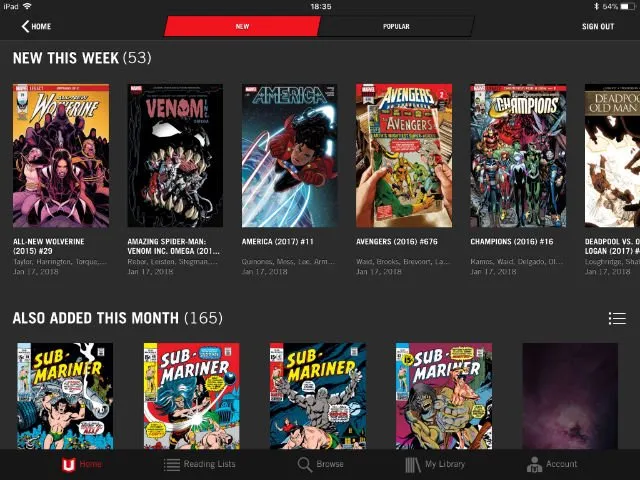Open My Library books icon
640x480 pixels.
412,465
